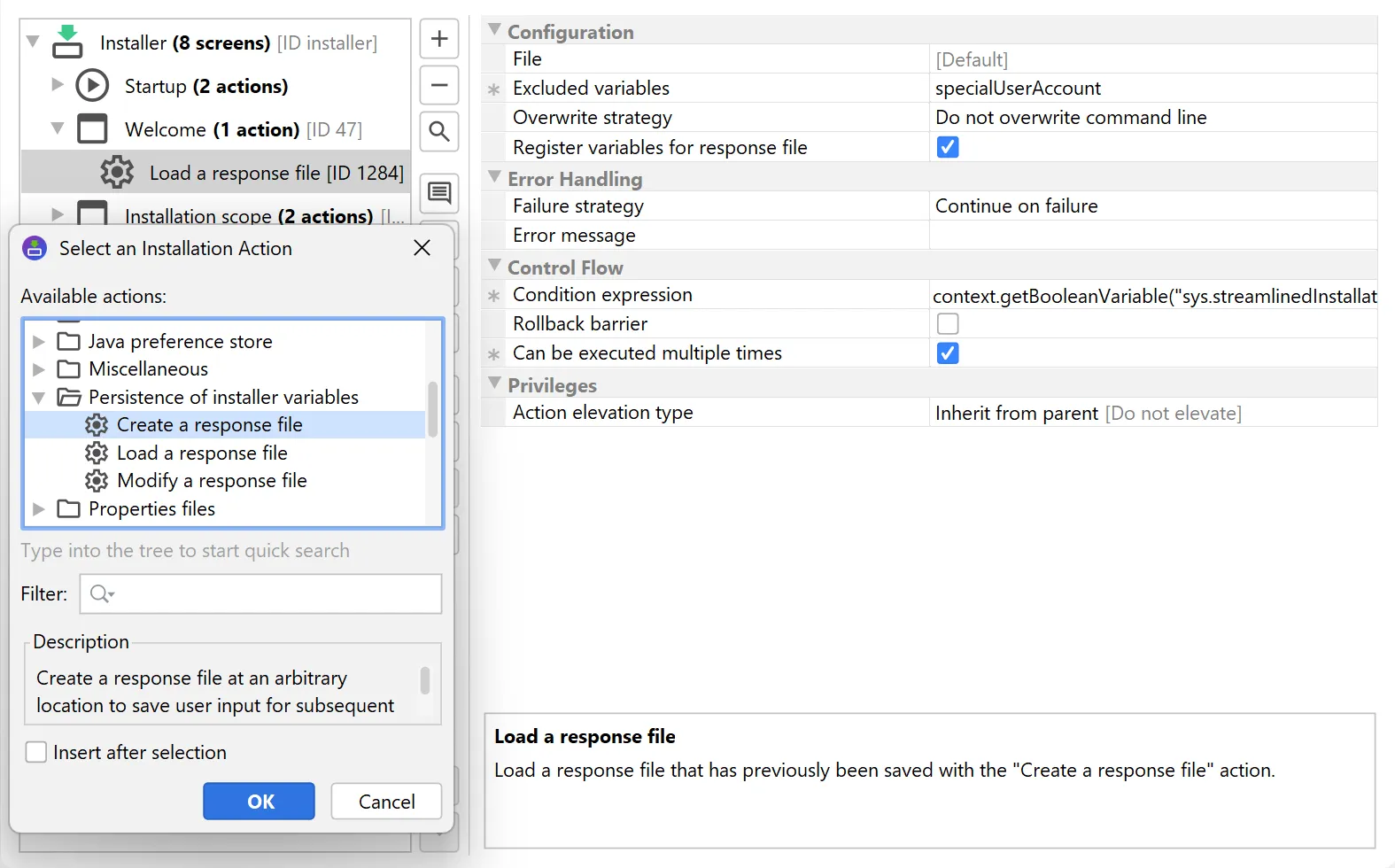Expand the Java preference store category

(x=38, y=341)
